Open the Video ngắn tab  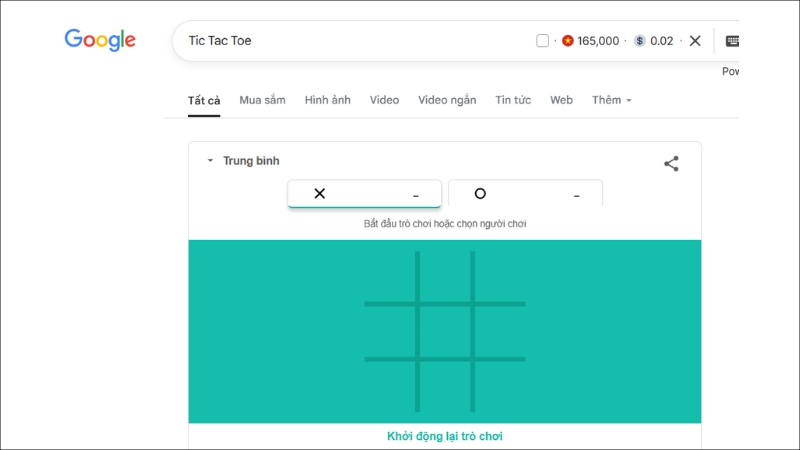coord(447,100)
